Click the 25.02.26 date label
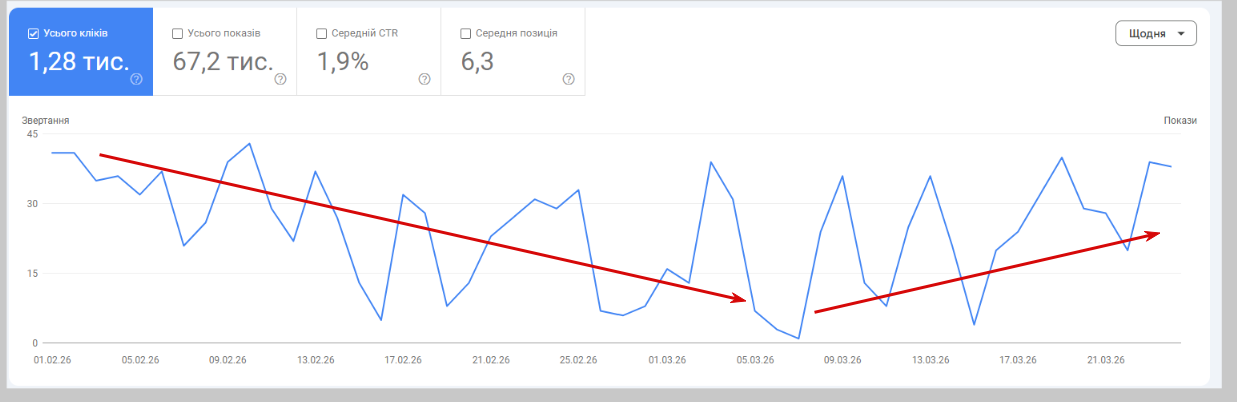This screenshot has height=402, width=1237. 579,360
